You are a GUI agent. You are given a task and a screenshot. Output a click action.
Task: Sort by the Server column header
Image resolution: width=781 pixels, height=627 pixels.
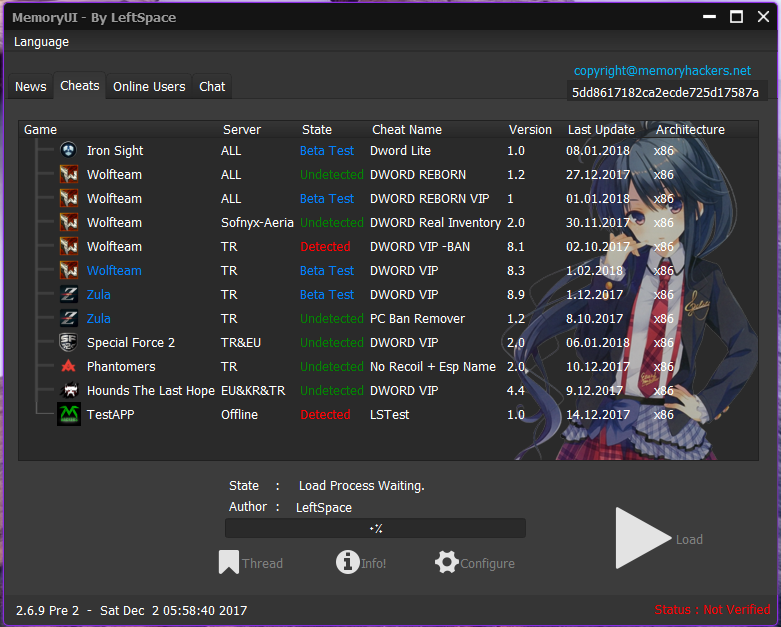click(x=242, y=129)
